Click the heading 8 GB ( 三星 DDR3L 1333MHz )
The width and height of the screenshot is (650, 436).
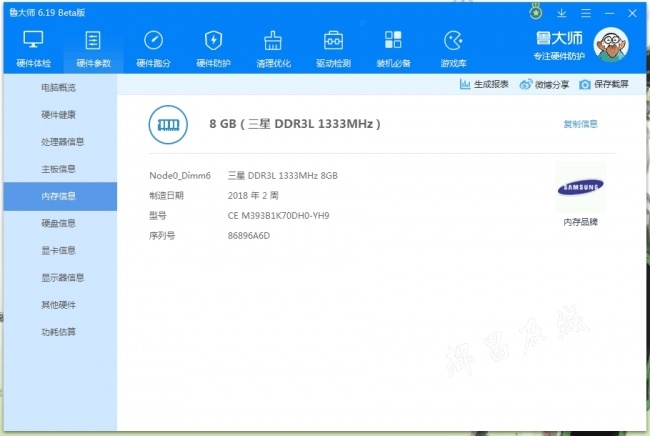tap(295, 124)
